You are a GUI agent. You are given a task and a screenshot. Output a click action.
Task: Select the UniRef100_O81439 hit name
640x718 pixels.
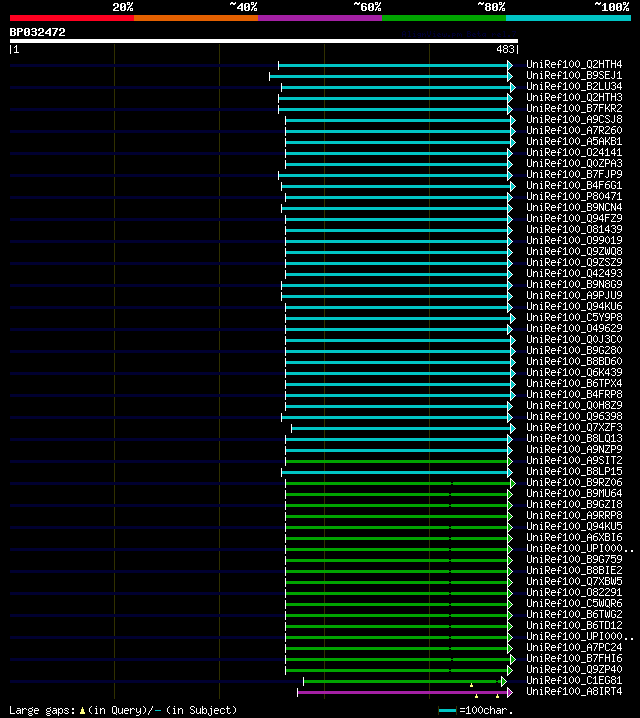coord(574,229)
